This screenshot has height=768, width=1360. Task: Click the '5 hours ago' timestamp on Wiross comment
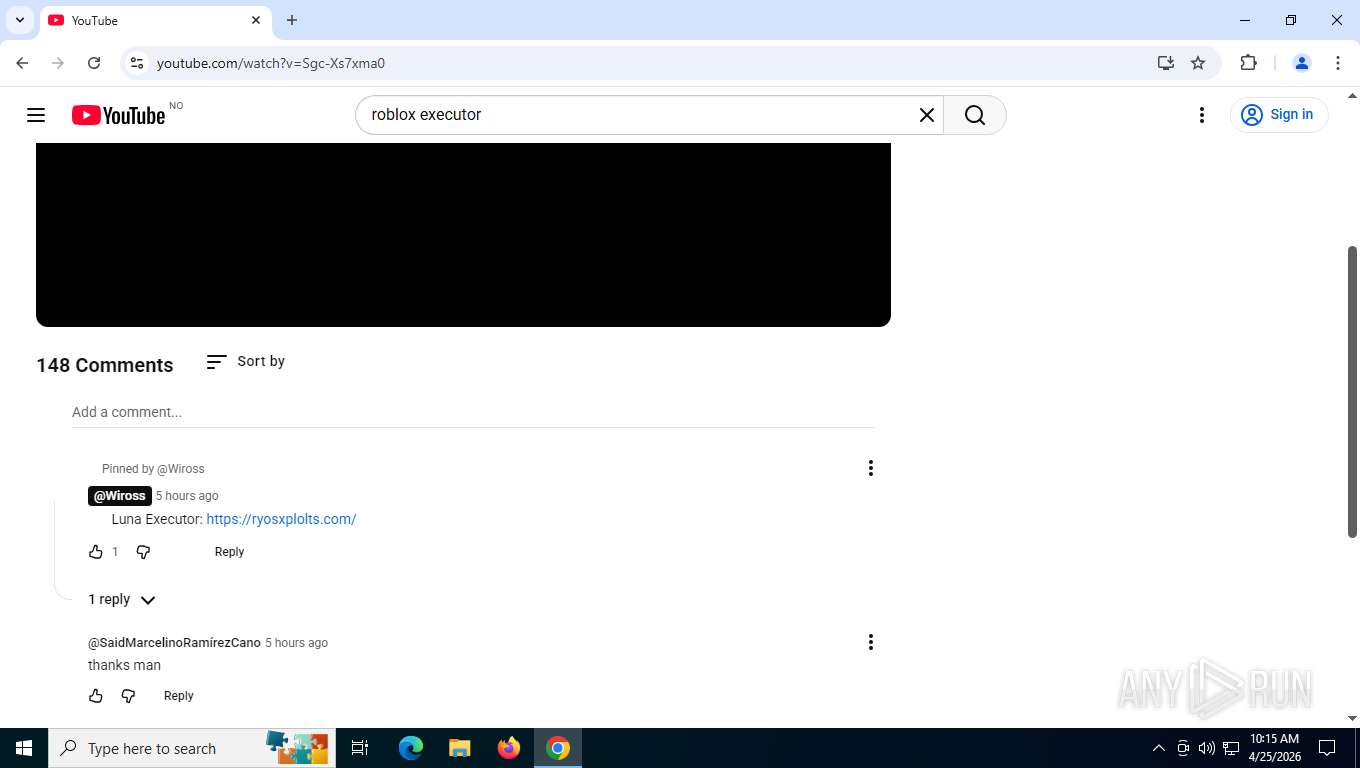[187, 496]
